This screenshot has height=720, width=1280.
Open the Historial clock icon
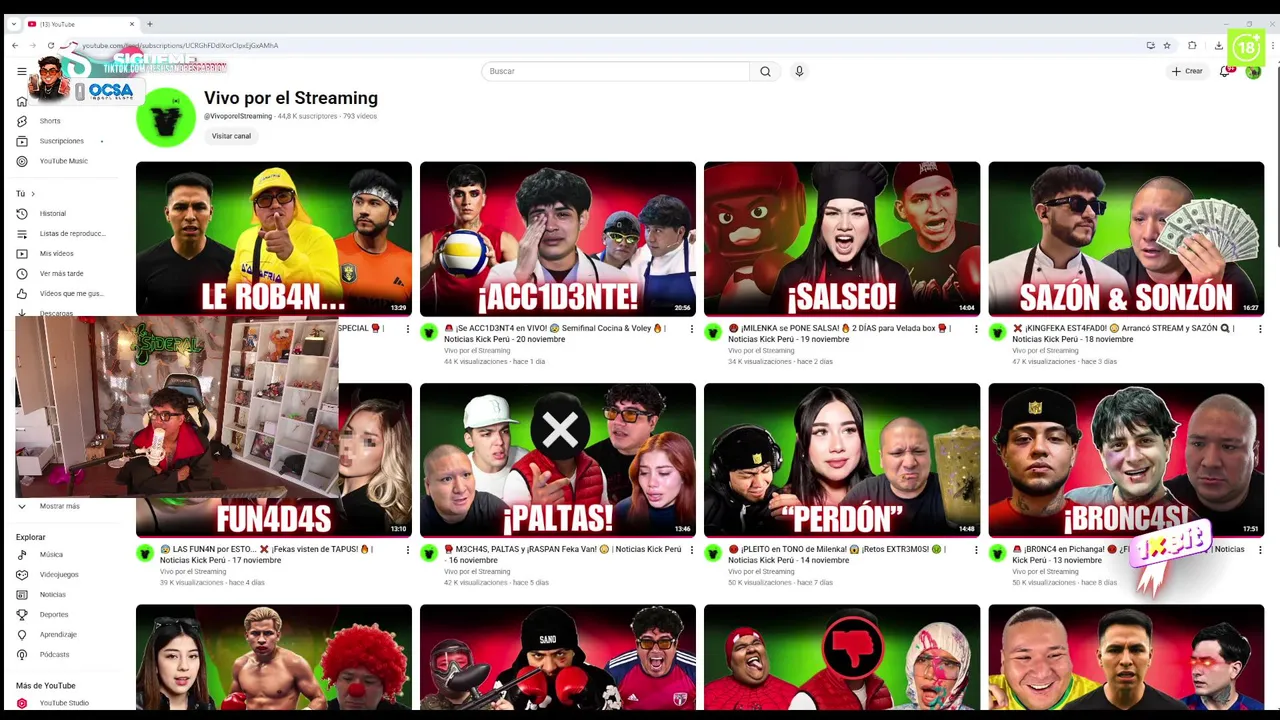pos(21,213)
